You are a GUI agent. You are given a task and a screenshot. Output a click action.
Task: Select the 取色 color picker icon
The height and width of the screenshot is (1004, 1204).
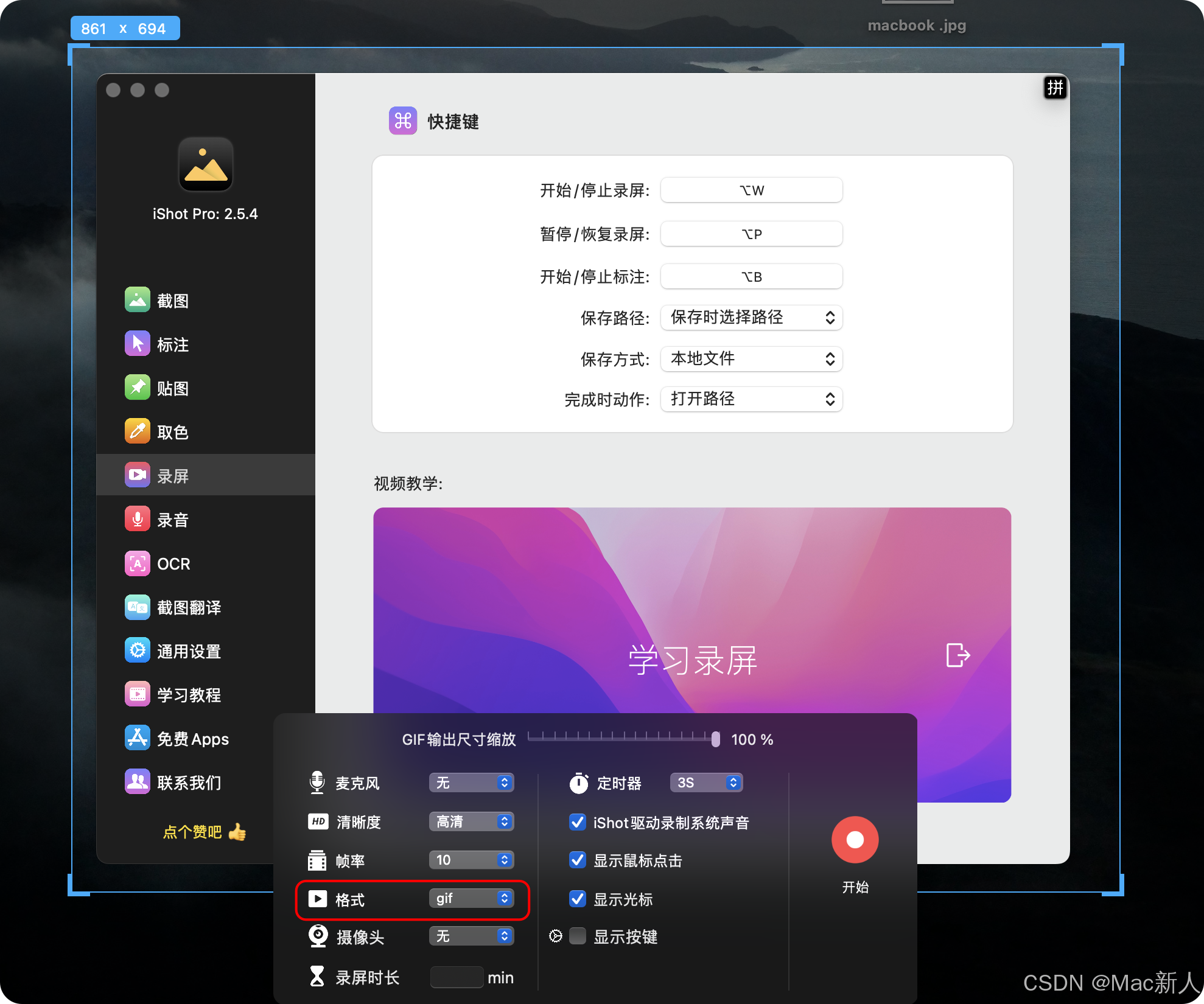tap(138, 431)
